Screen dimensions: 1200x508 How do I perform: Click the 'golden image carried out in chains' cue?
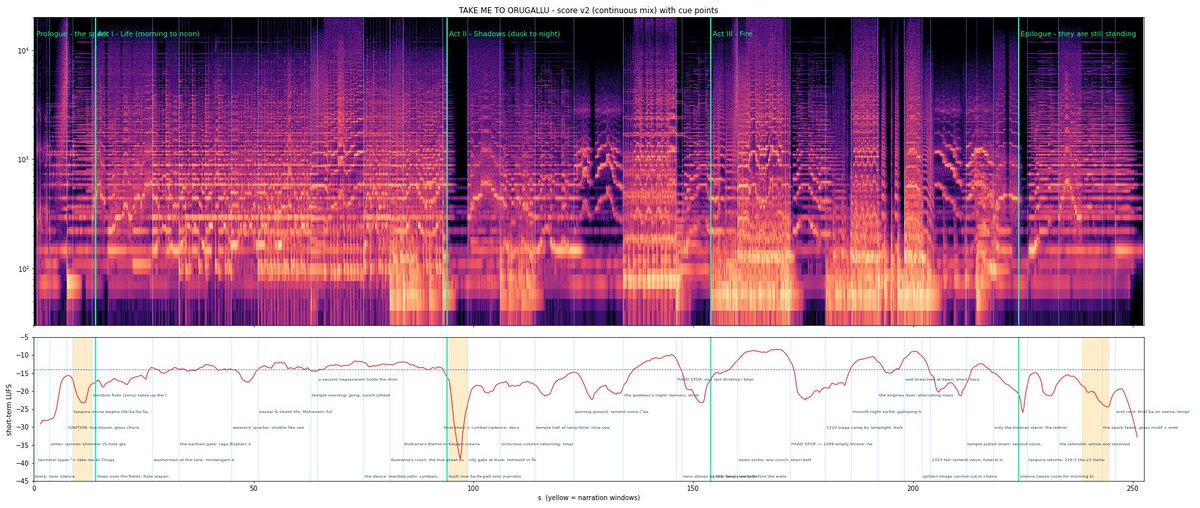(x=960, y=477)
